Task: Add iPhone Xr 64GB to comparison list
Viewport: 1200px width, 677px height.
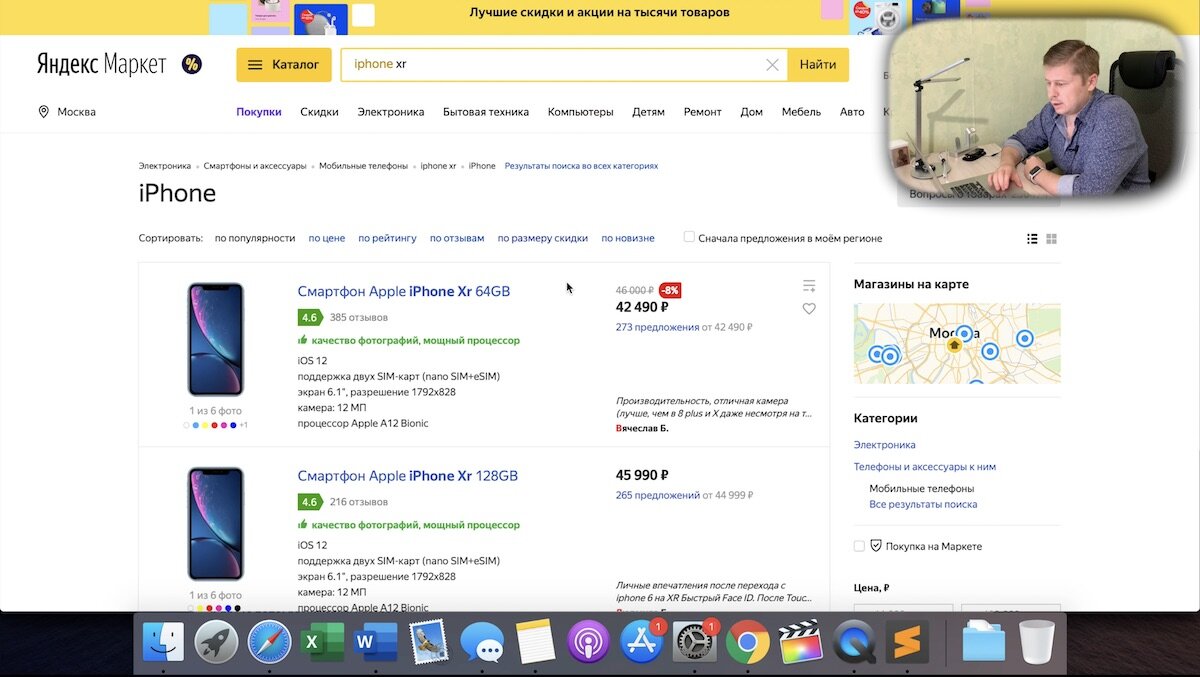Action: pos(809,286)
